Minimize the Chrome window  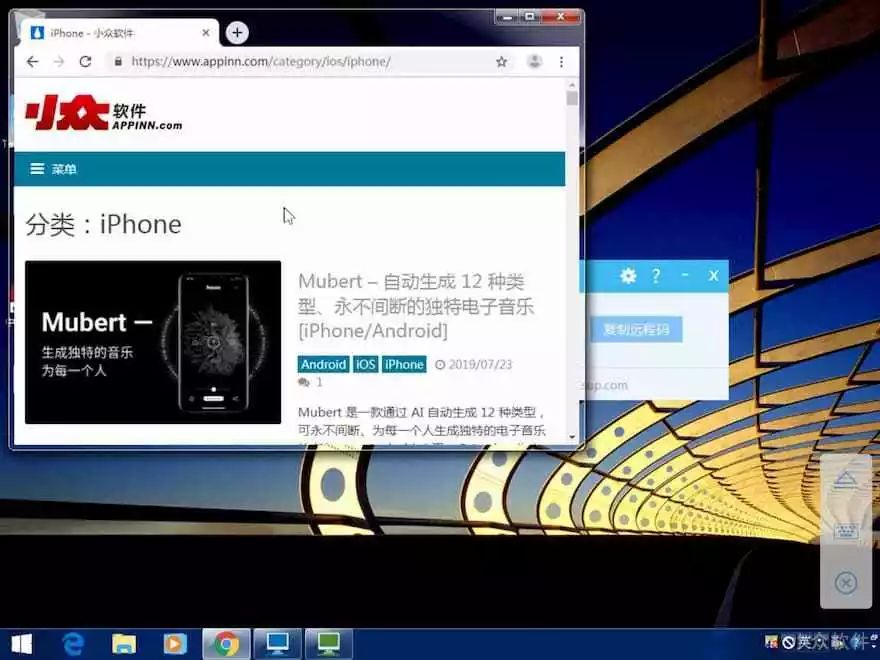(x=507, y=17)
